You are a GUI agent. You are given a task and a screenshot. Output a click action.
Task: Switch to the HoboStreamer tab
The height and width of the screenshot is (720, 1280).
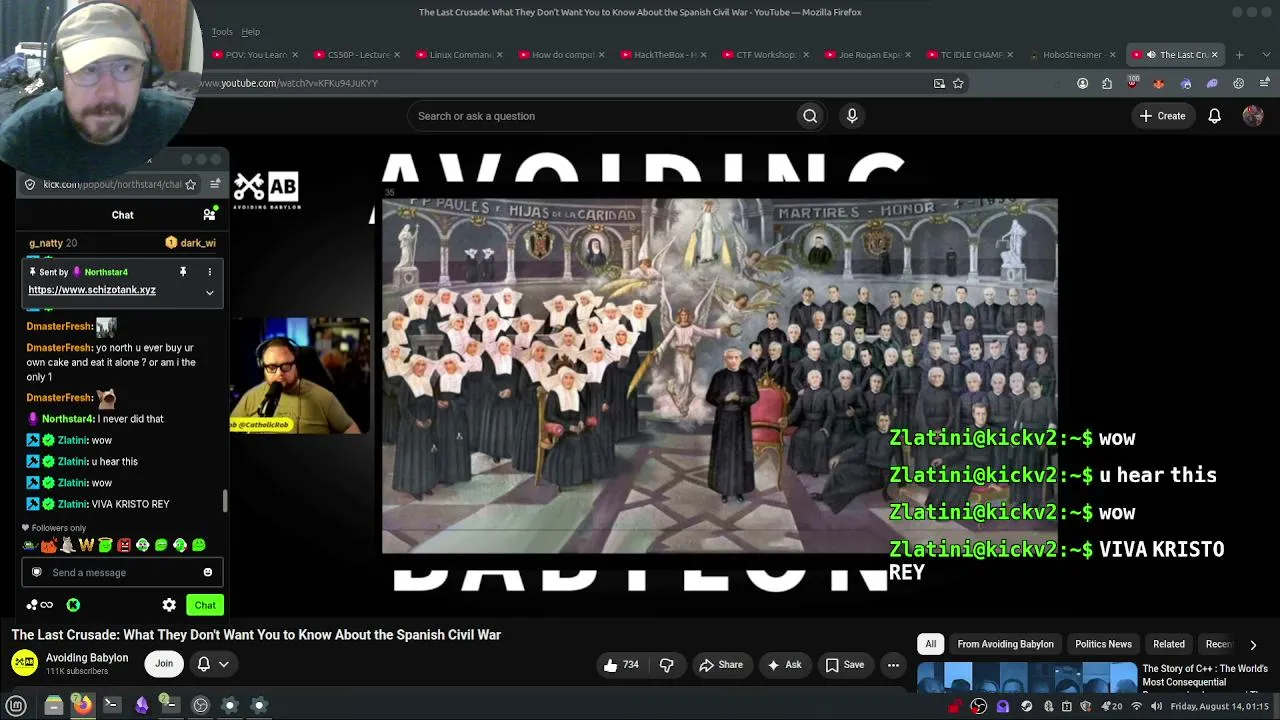point(1073,55)
